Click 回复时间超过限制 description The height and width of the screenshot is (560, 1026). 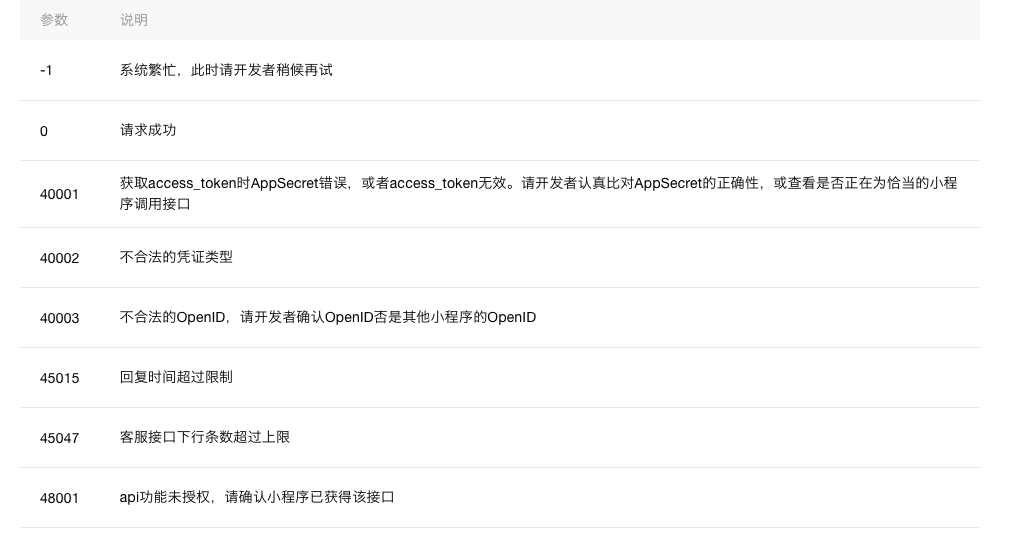(x=176, y=377)
